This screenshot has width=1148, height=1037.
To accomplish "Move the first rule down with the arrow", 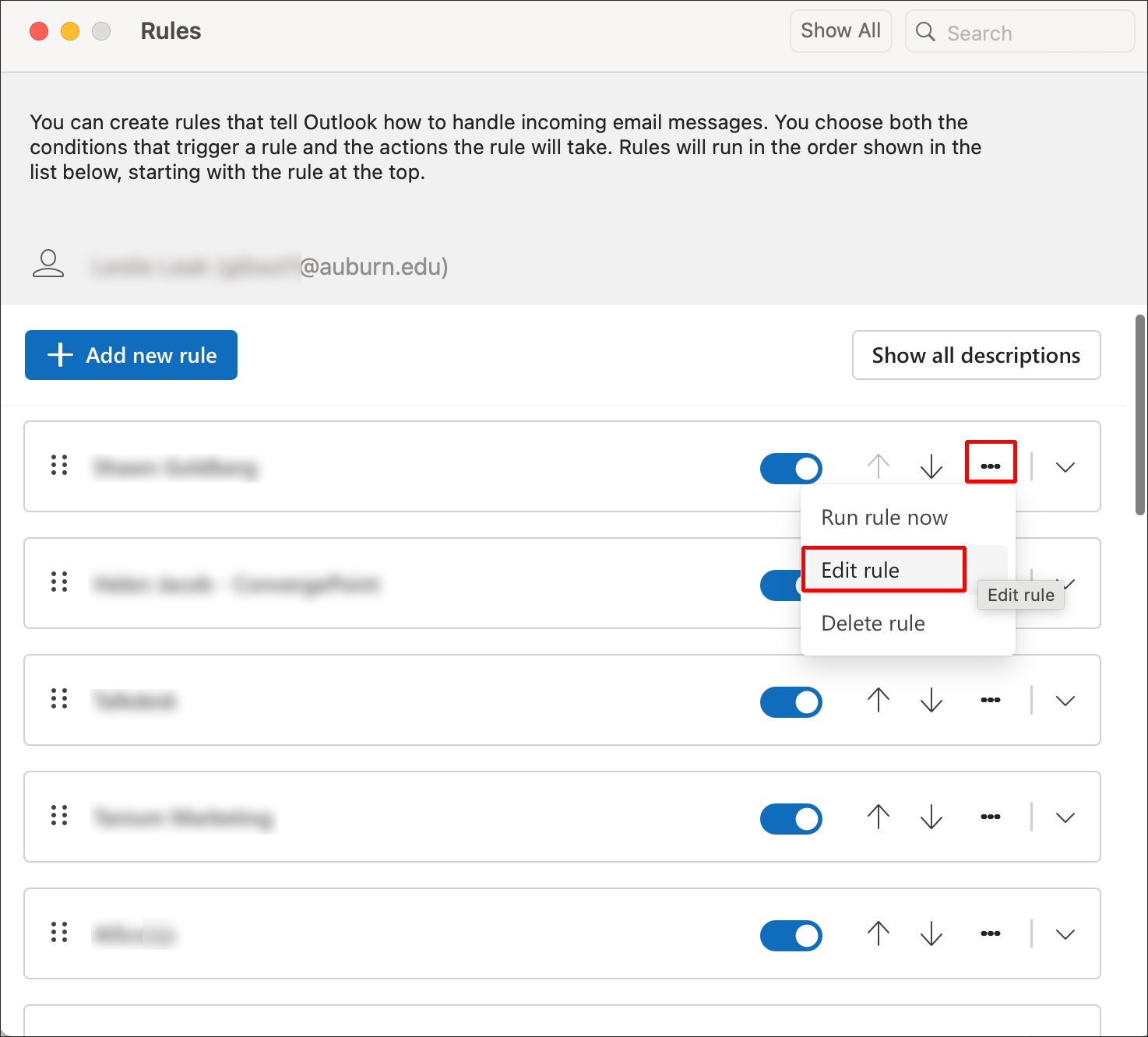I will pos(931,466).
